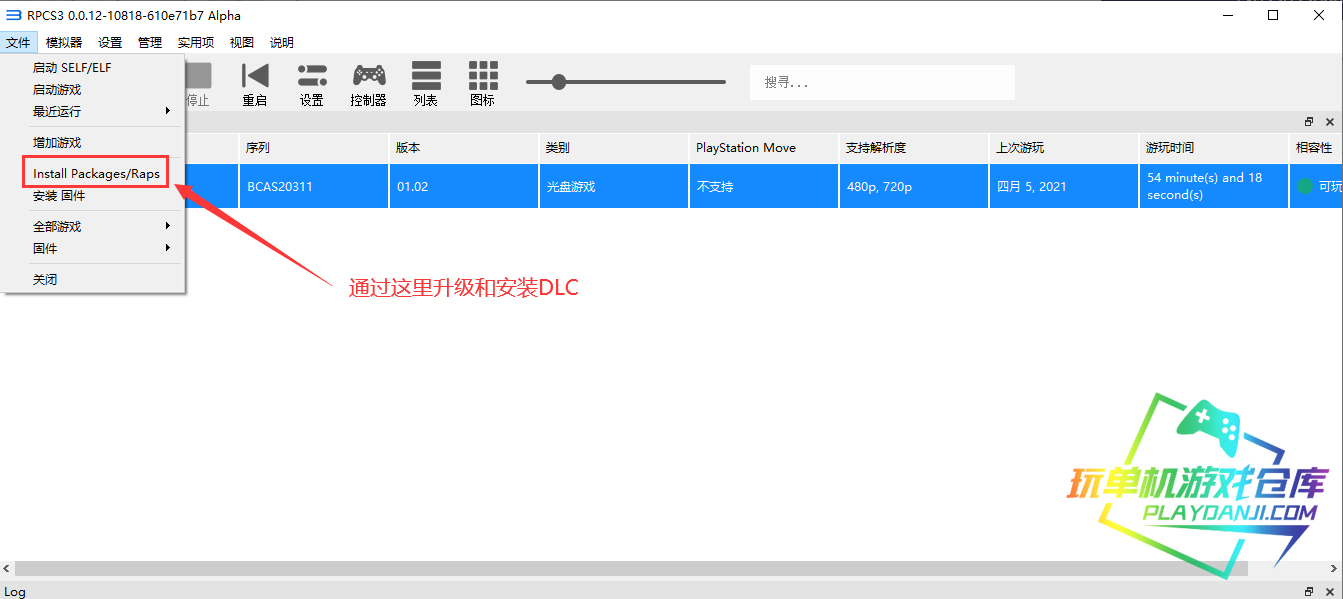Open the Controllers (控制器) gamepad icon
This screenshot has height=599, width=1343.
click(369, 84)
